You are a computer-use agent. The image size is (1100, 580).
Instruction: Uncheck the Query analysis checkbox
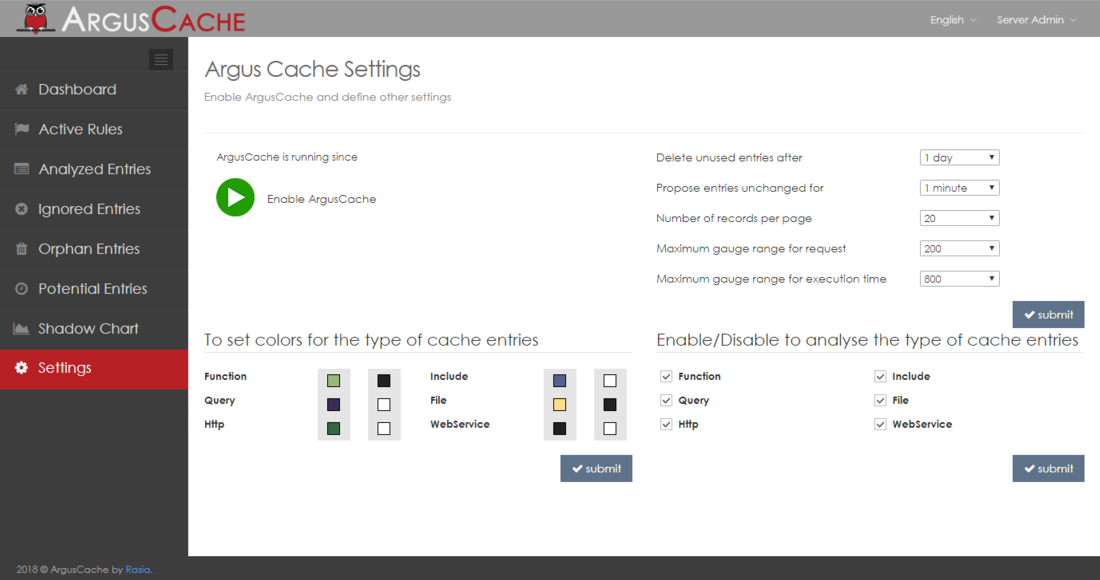pos(666,400)
